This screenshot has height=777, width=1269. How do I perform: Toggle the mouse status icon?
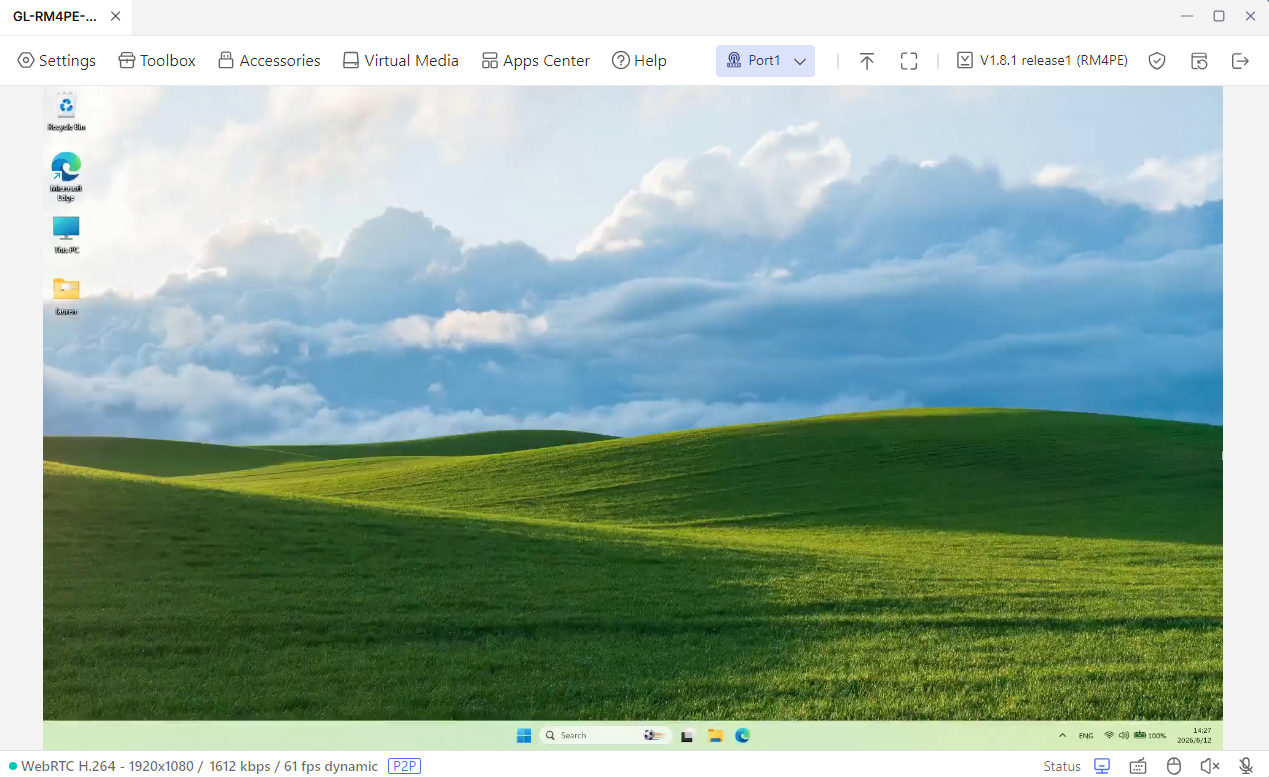[1174, 766]
